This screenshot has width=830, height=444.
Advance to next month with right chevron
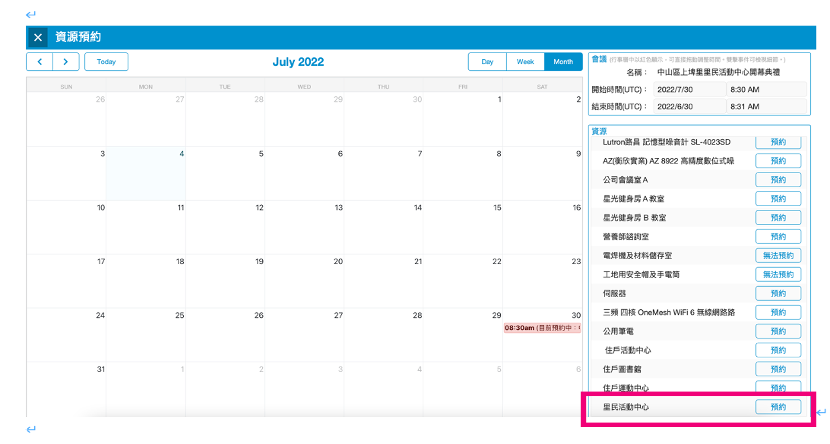(x=66, y=62)
